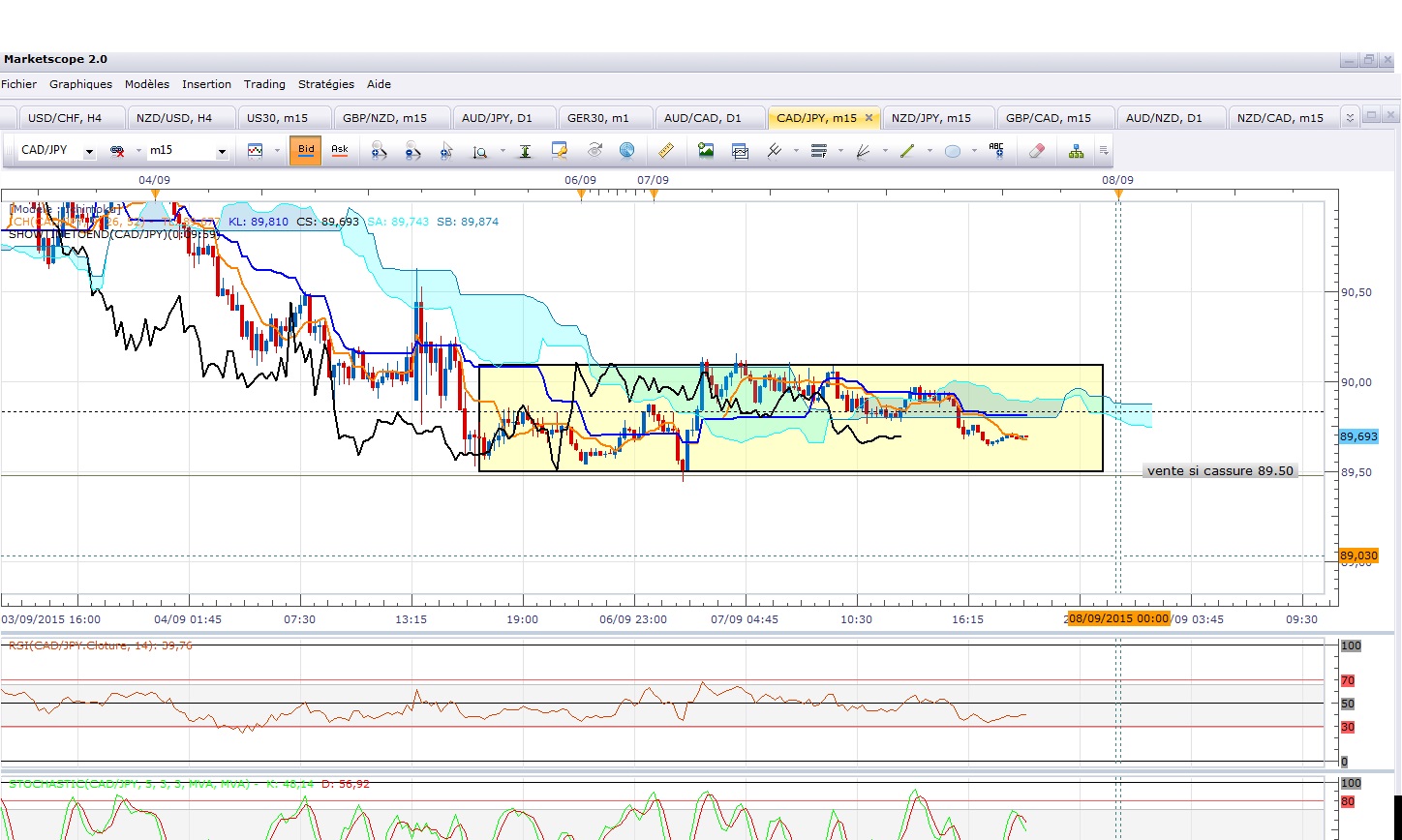Screen dimensions: 1402x840
Task: Click the 'vente si cassure 89.50' label
Action: click(x=1220, y=471)
